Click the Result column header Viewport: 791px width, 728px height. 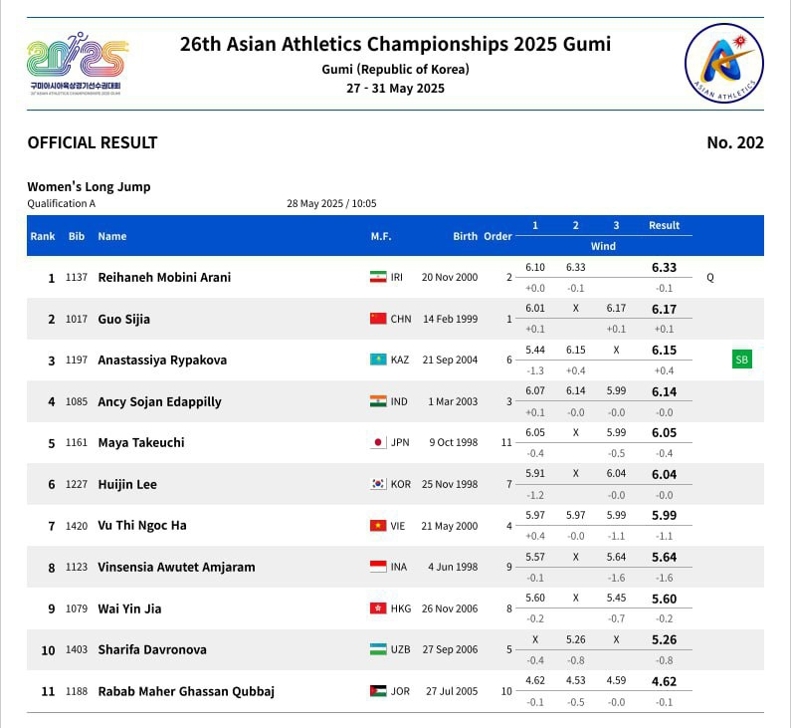[664, 226]
